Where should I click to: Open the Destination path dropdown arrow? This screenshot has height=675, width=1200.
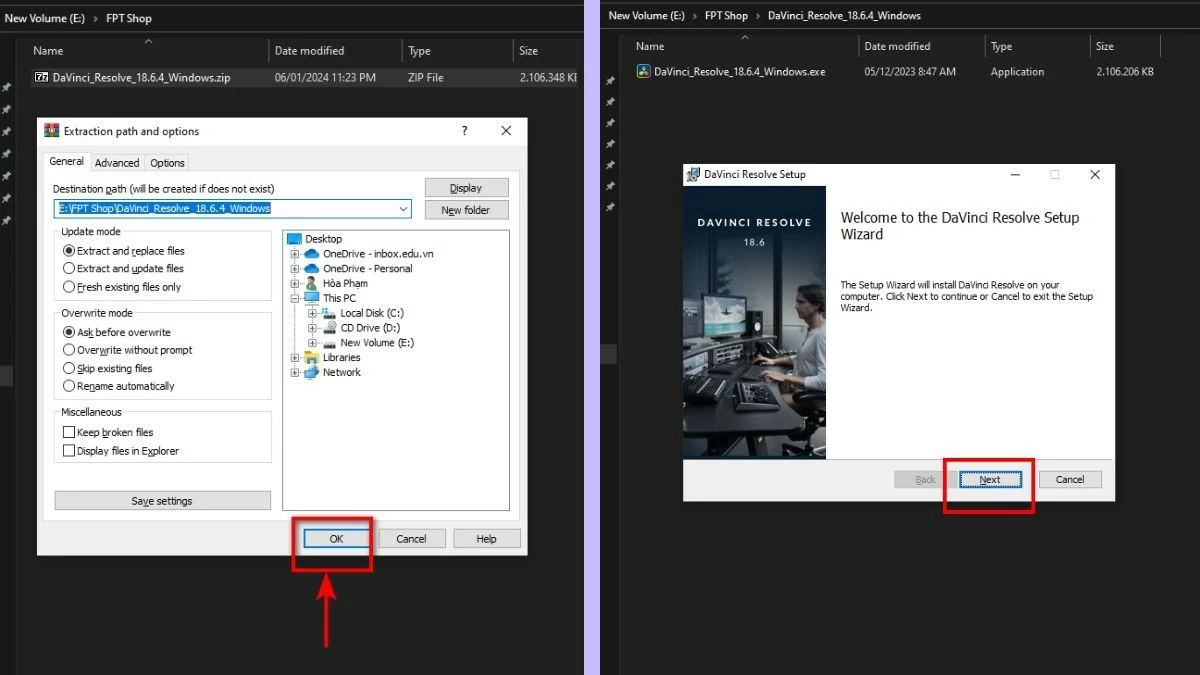pyautogui.click(x=403, y=209)
